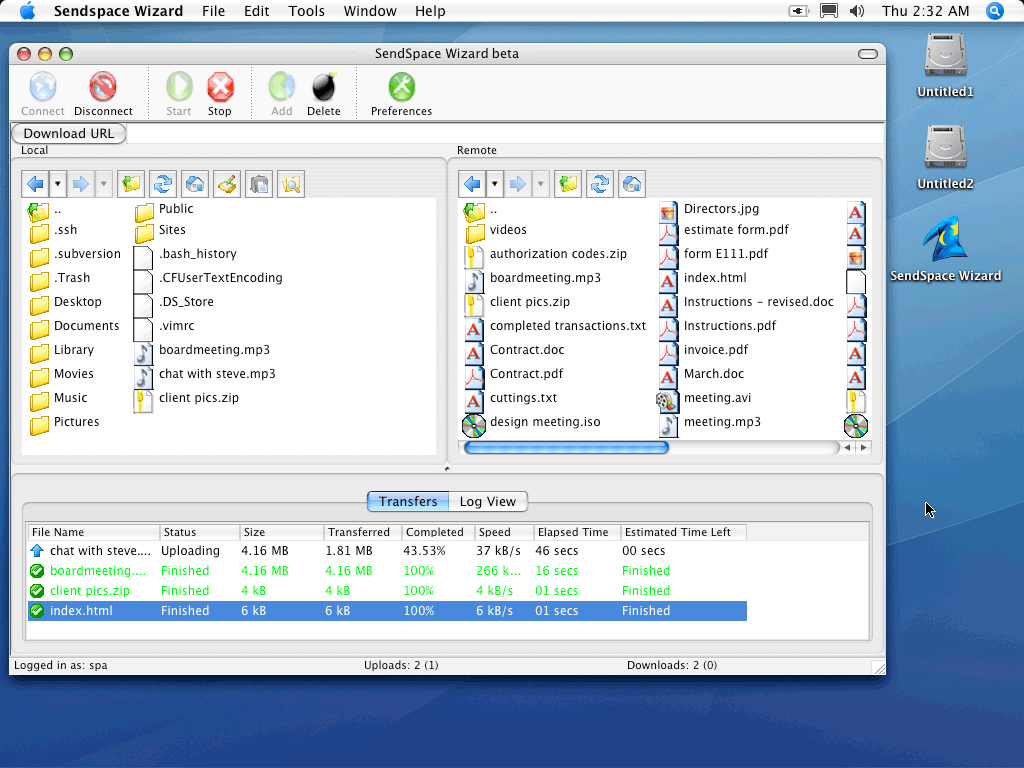Open Local forward history dropdown arrow

(x=103, y=184)
